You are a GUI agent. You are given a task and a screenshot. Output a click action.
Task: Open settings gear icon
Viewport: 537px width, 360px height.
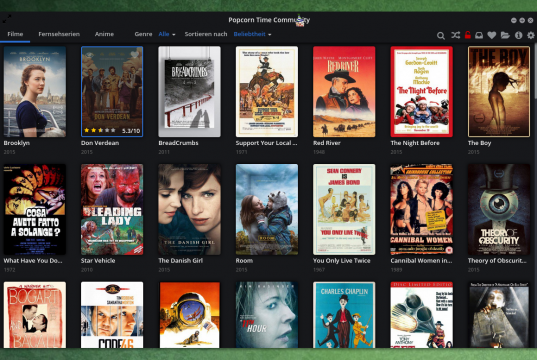[531, 35]
